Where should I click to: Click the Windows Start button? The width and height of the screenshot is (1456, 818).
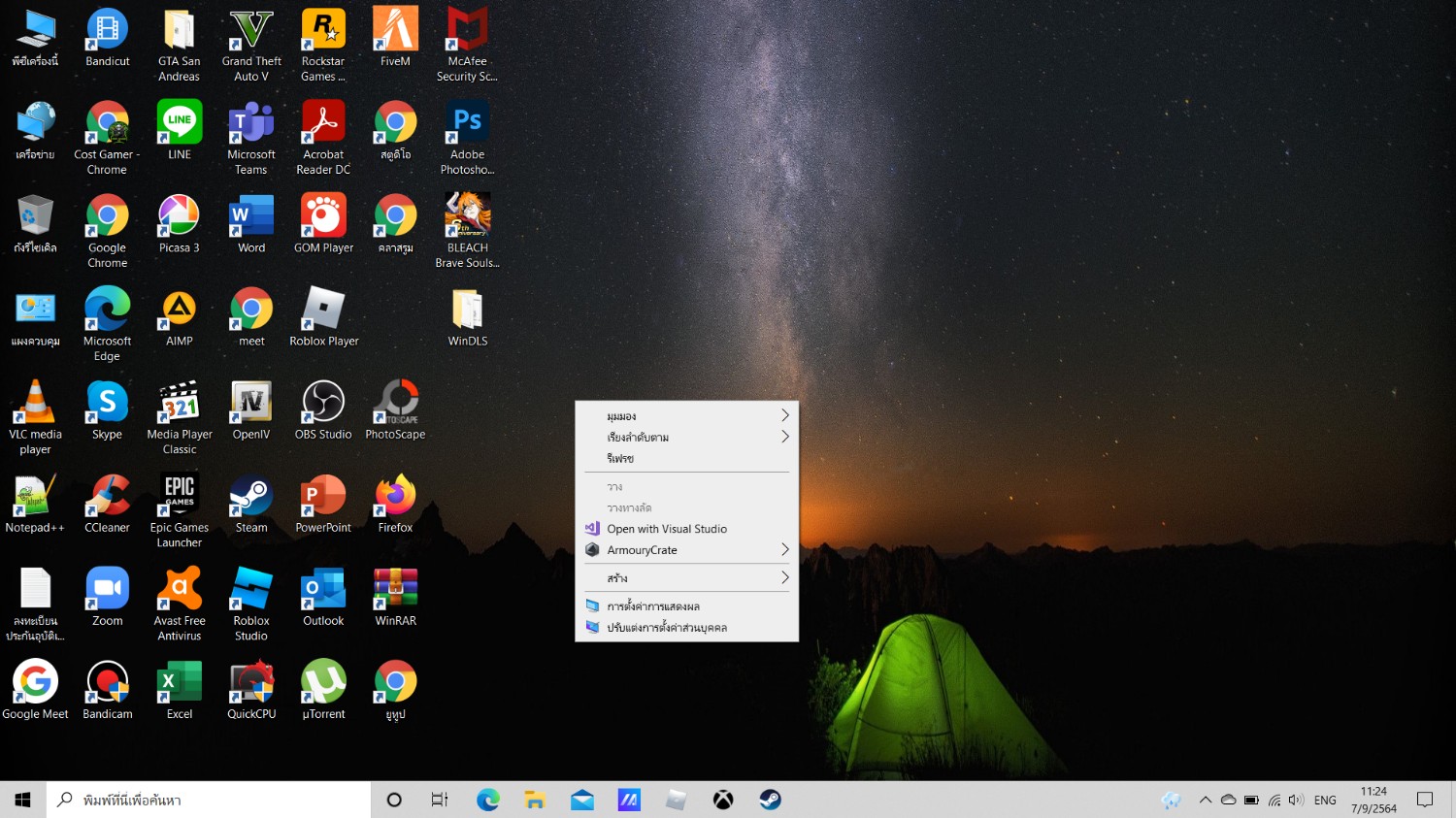pos(23,800)
